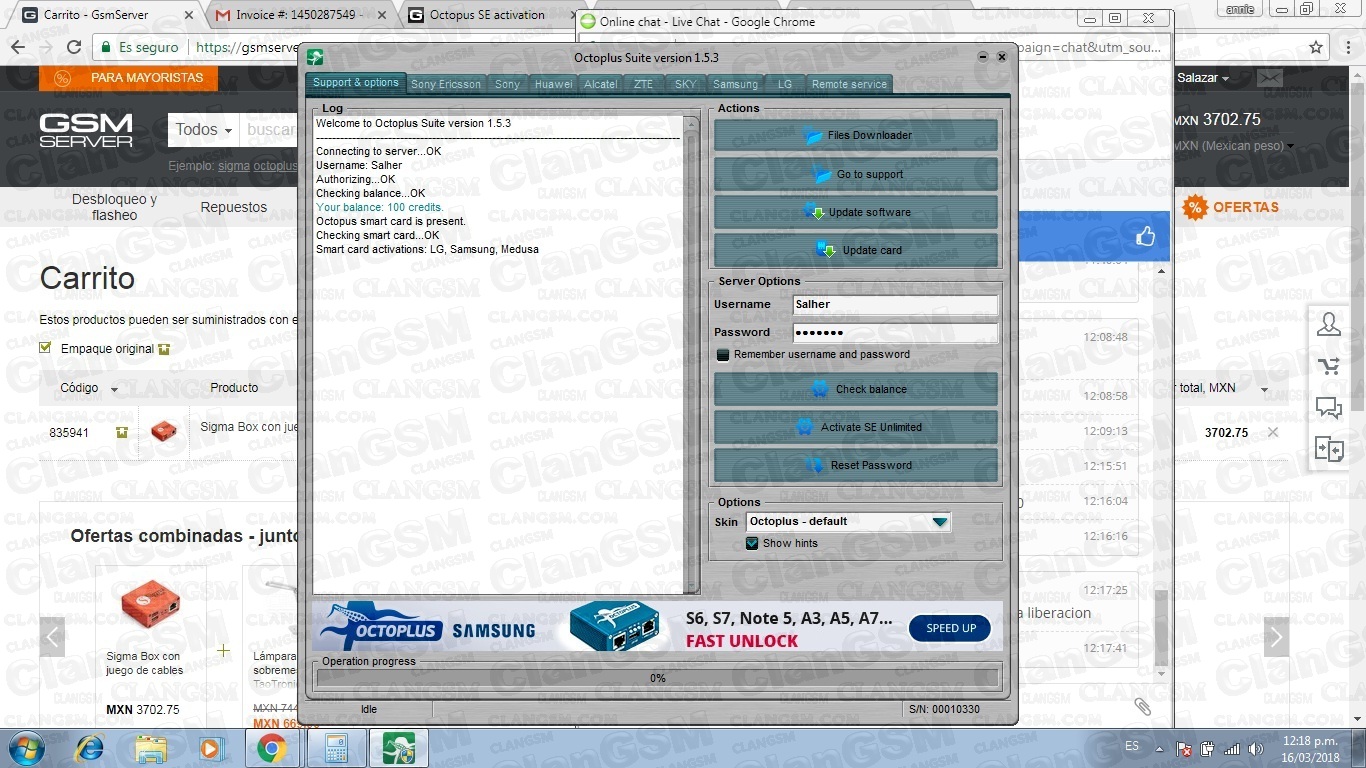Open the Huawei tab
This screenshot has width=1366, height=768.
point(553,84)
